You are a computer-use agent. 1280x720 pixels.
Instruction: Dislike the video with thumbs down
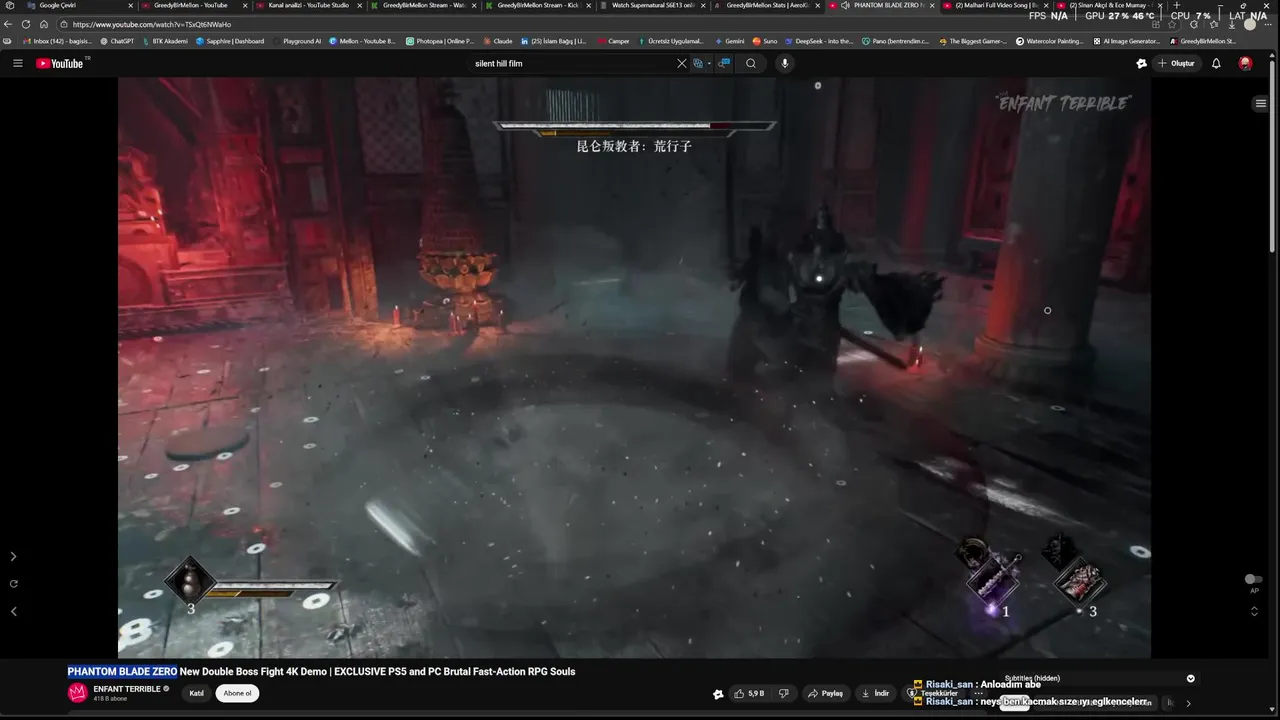(784, 693)
